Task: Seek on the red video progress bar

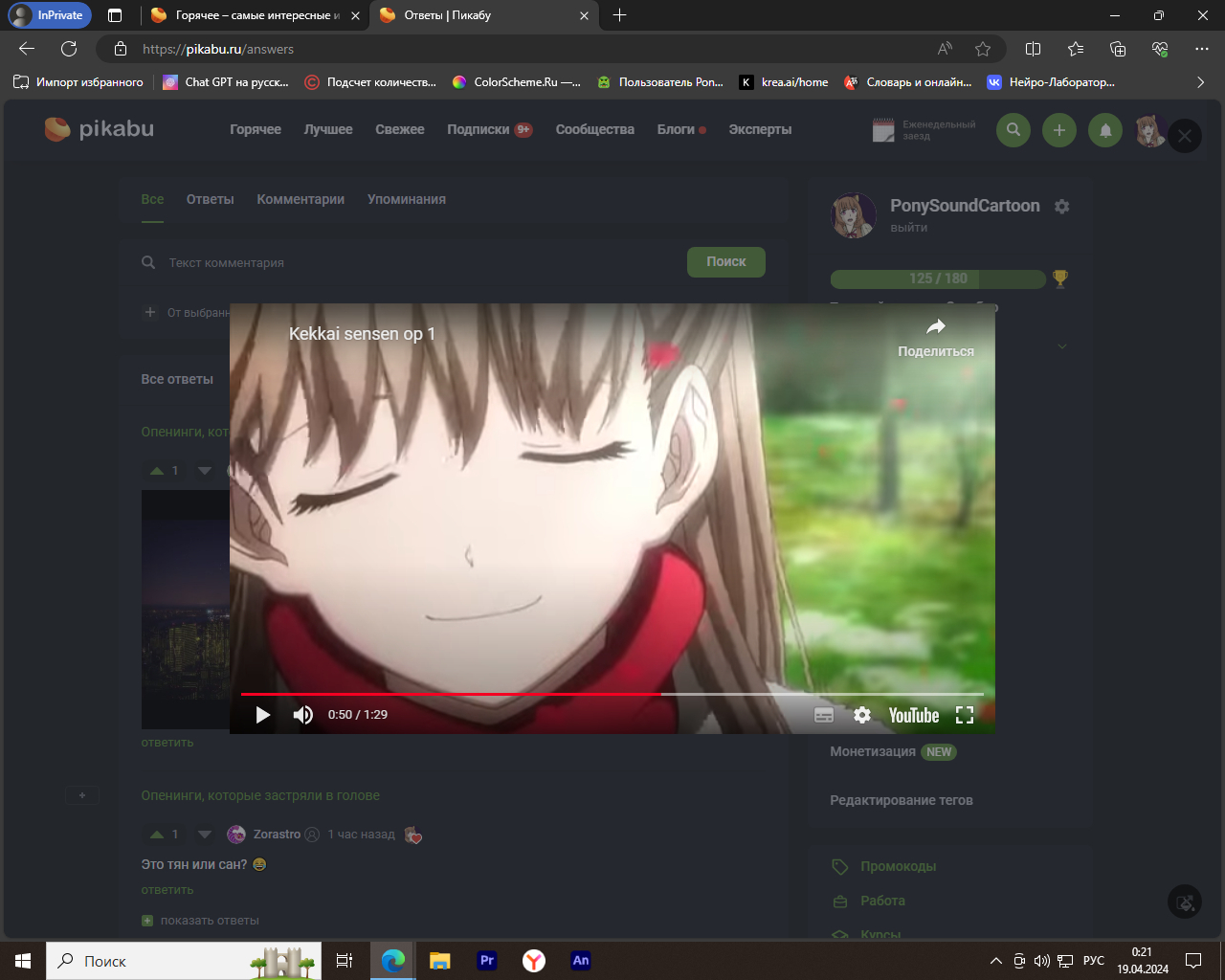Action: 612,694
